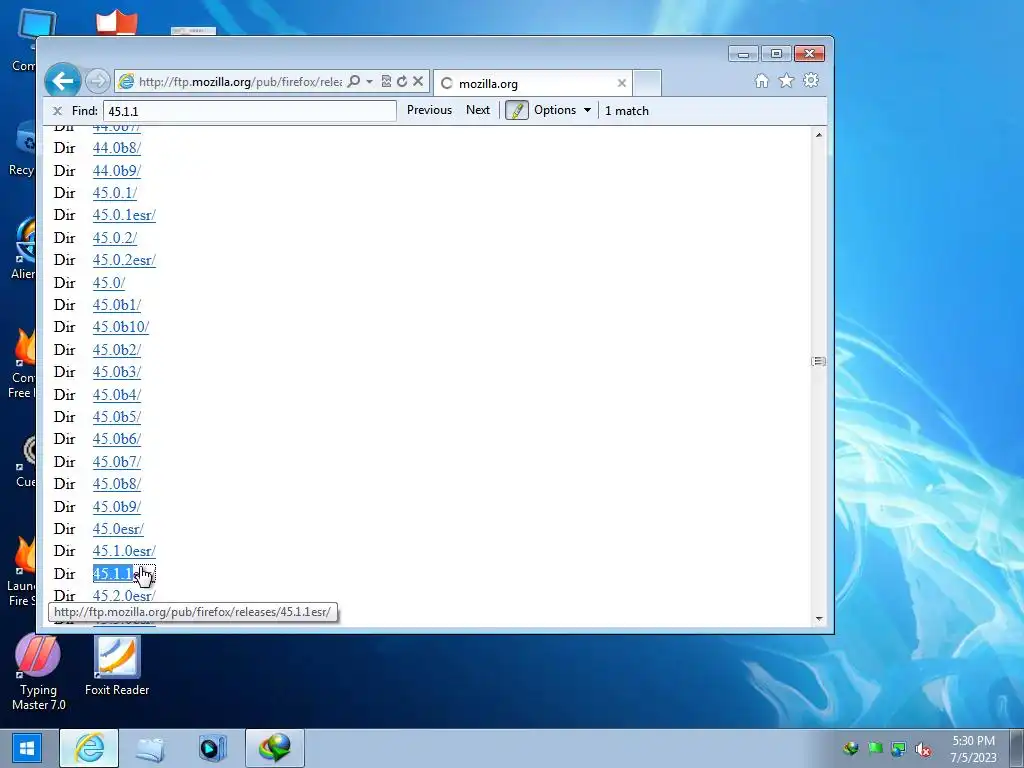Open the 45.0b6/ directory link
Image resolution: width=1024 pixels, height=768 pixels.
117,440
